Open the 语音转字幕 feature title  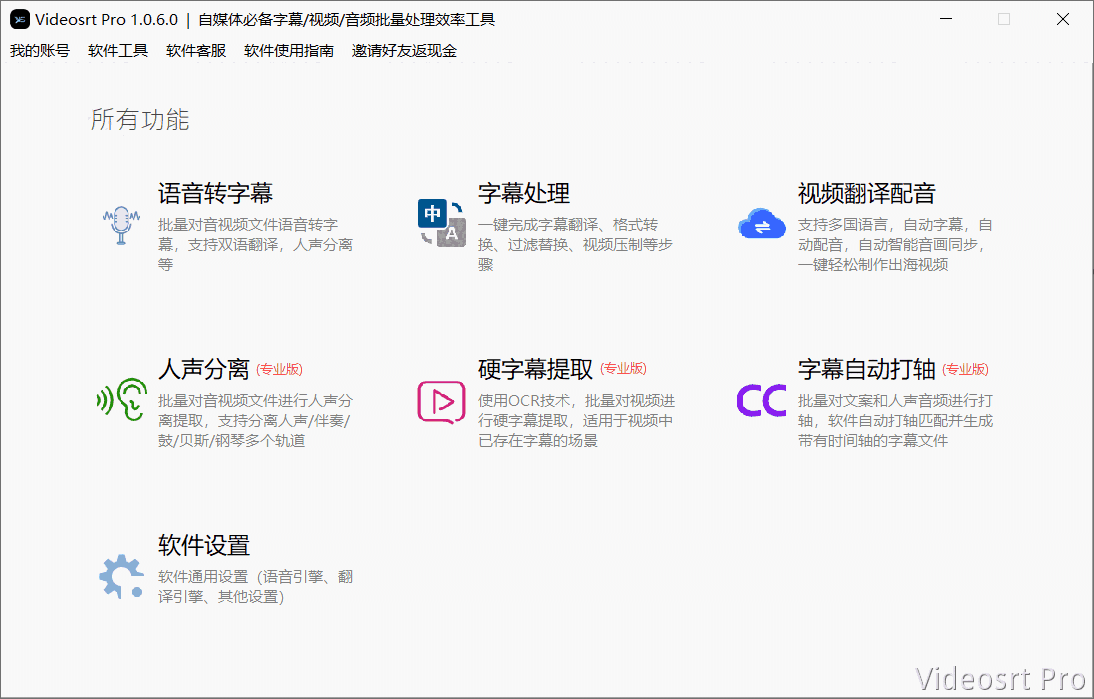(215, 193)
